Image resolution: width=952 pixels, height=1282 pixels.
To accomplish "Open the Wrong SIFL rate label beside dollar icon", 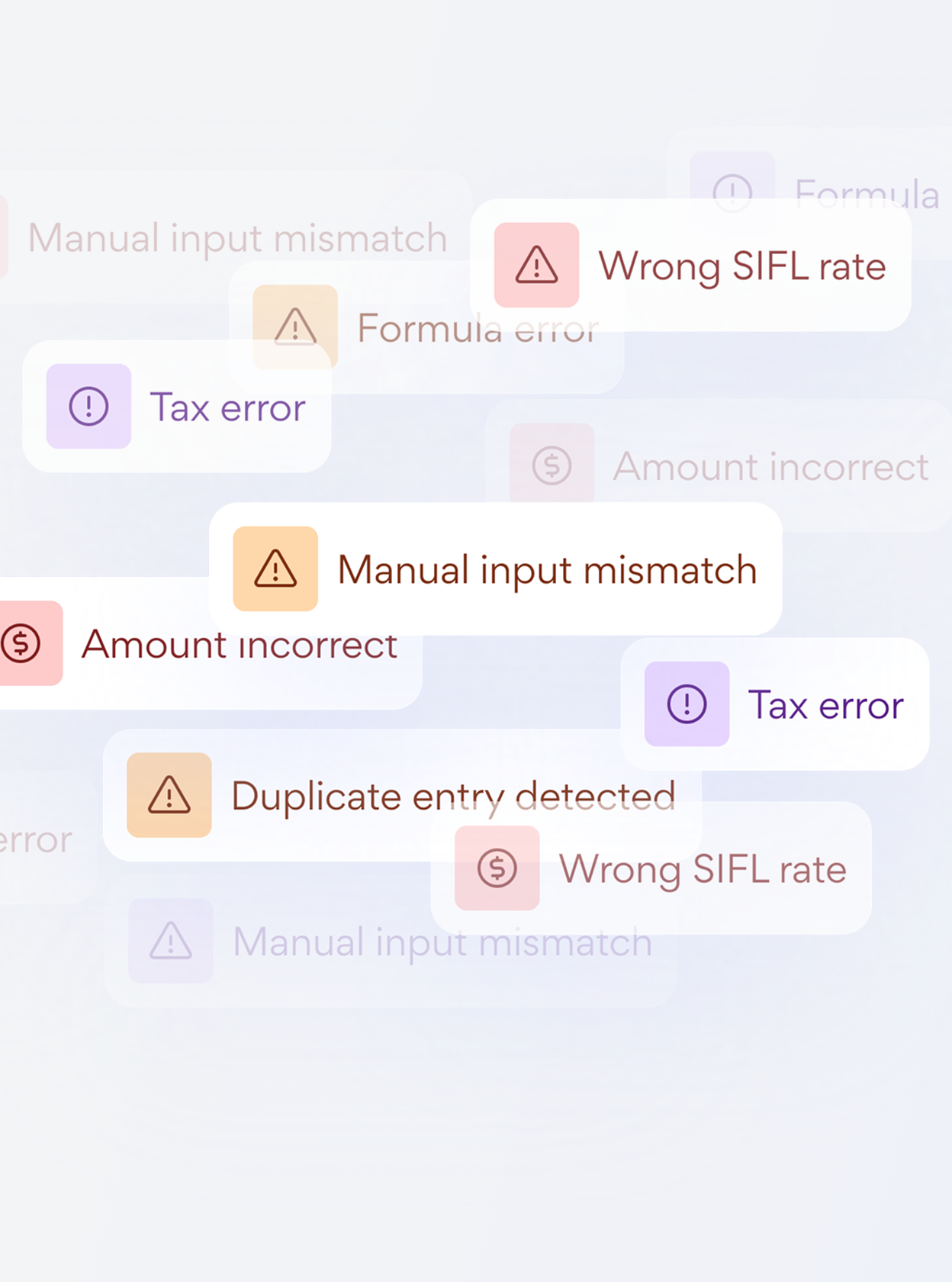I will (x=703, y=869).
